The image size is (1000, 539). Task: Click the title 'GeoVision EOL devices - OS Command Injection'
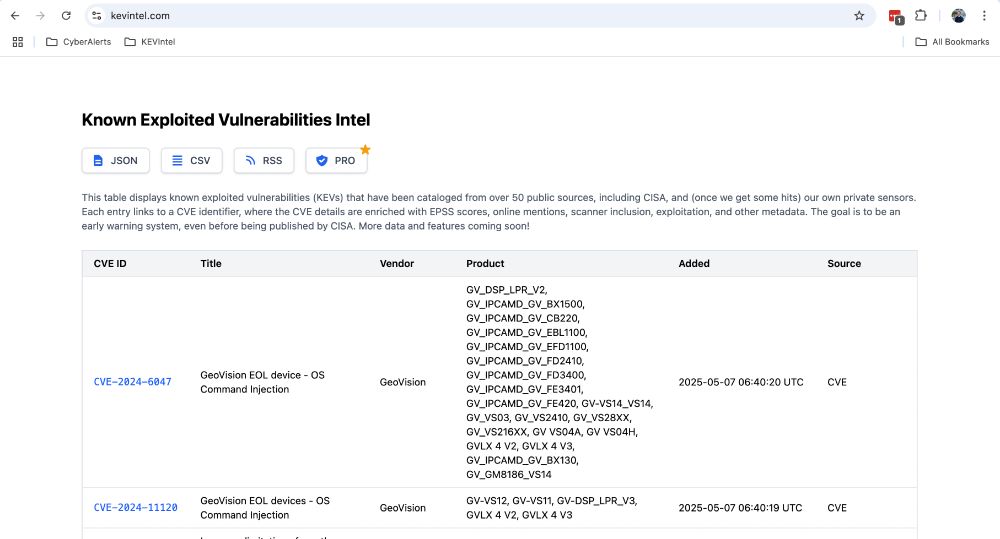[x=265, y=508]
